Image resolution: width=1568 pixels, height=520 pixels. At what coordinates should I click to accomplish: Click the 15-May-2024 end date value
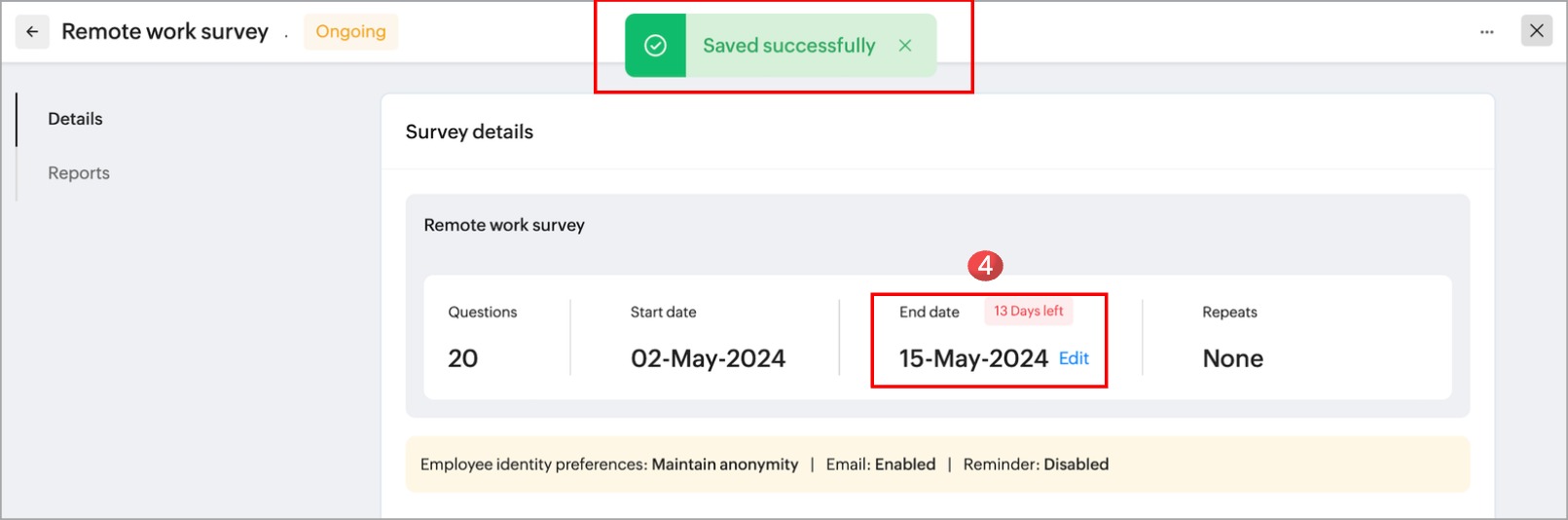click(x=972, y=358)
